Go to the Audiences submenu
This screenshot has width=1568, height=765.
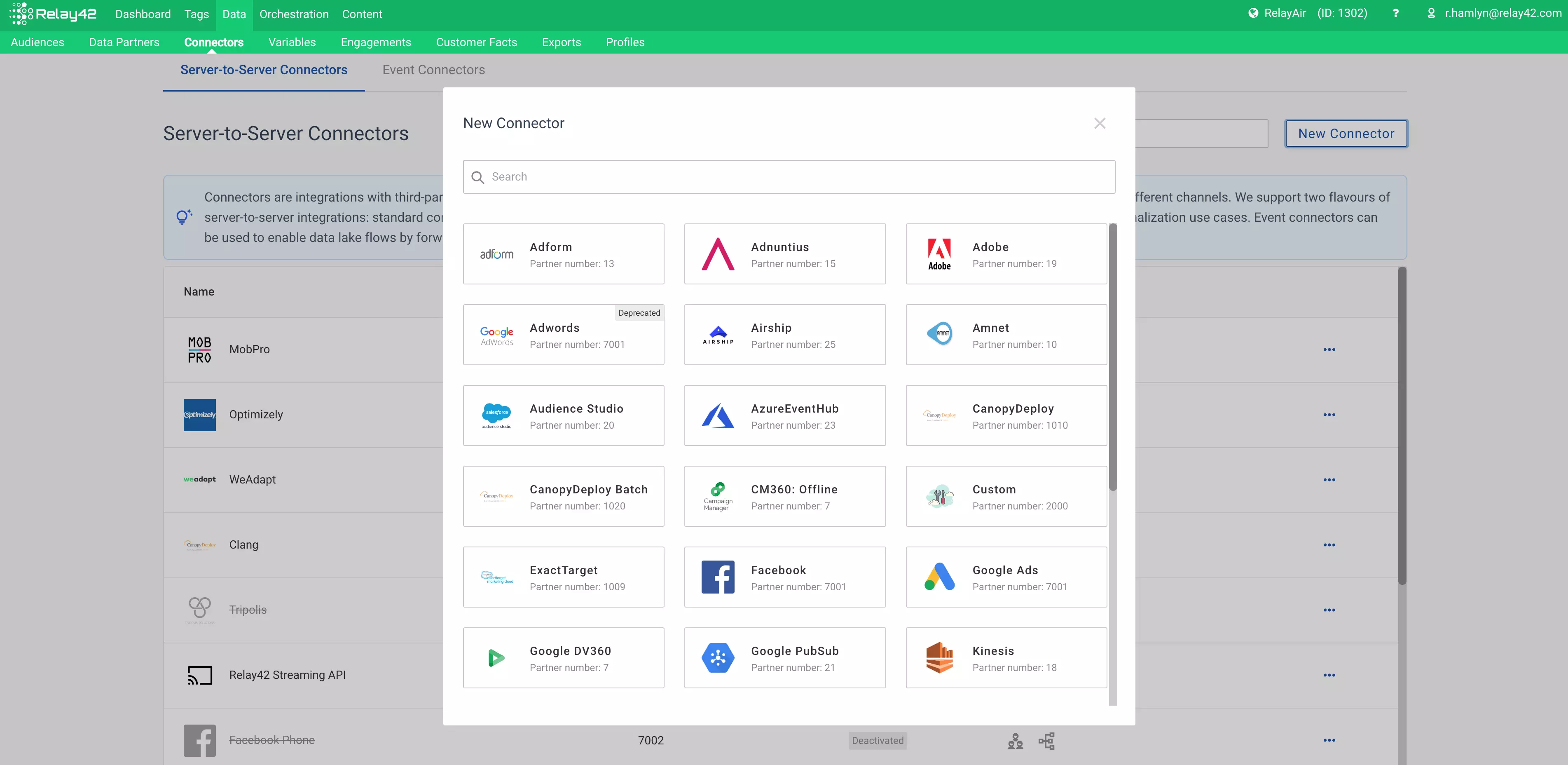37,42
